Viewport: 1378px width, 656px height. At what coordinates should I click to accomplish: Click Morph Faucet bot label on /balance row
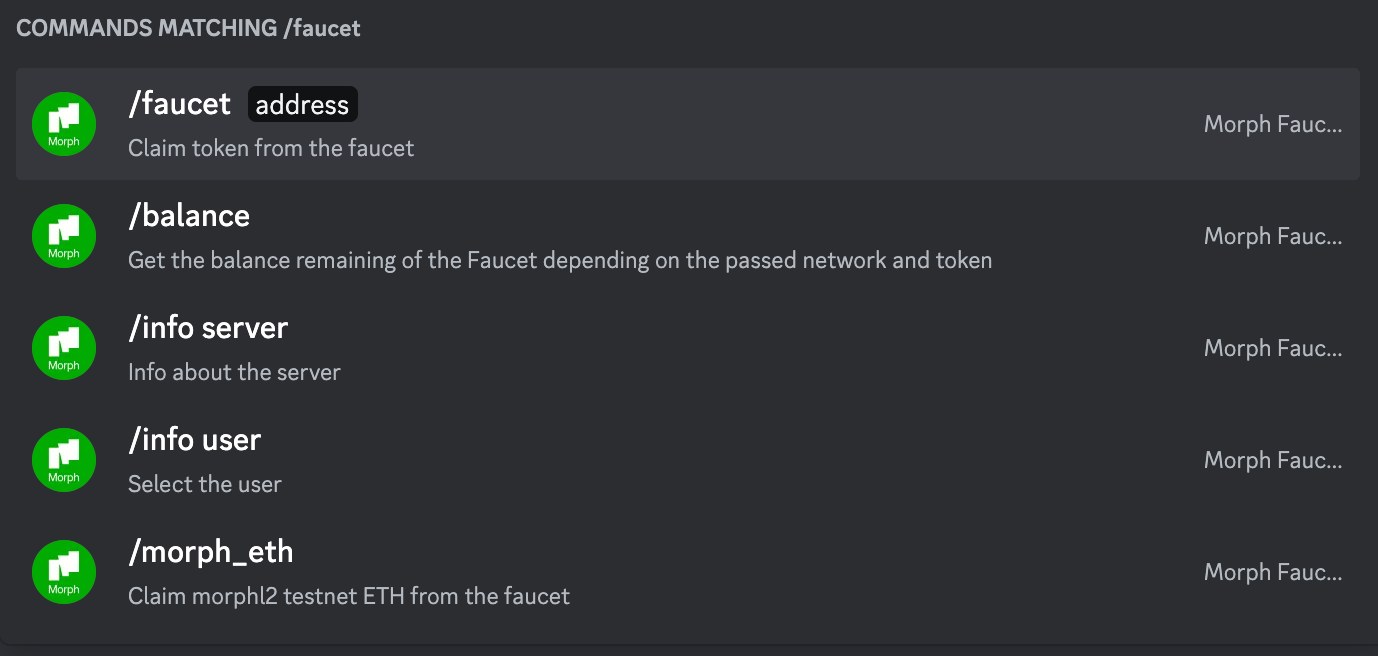pyautogui.click(x=1272, y=236)
